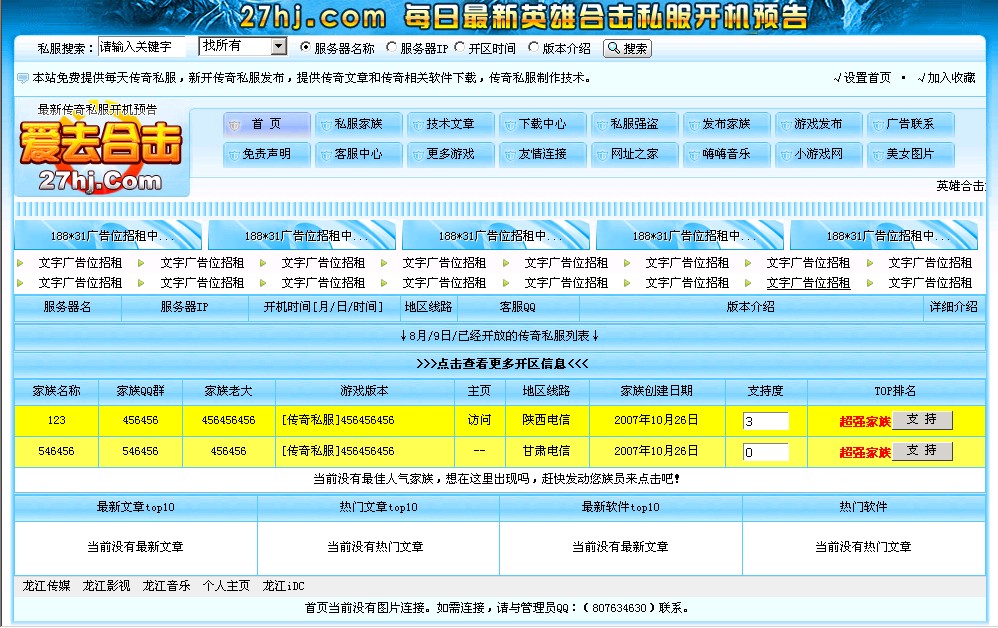Click the shield icon beside 下载中心

509,124
